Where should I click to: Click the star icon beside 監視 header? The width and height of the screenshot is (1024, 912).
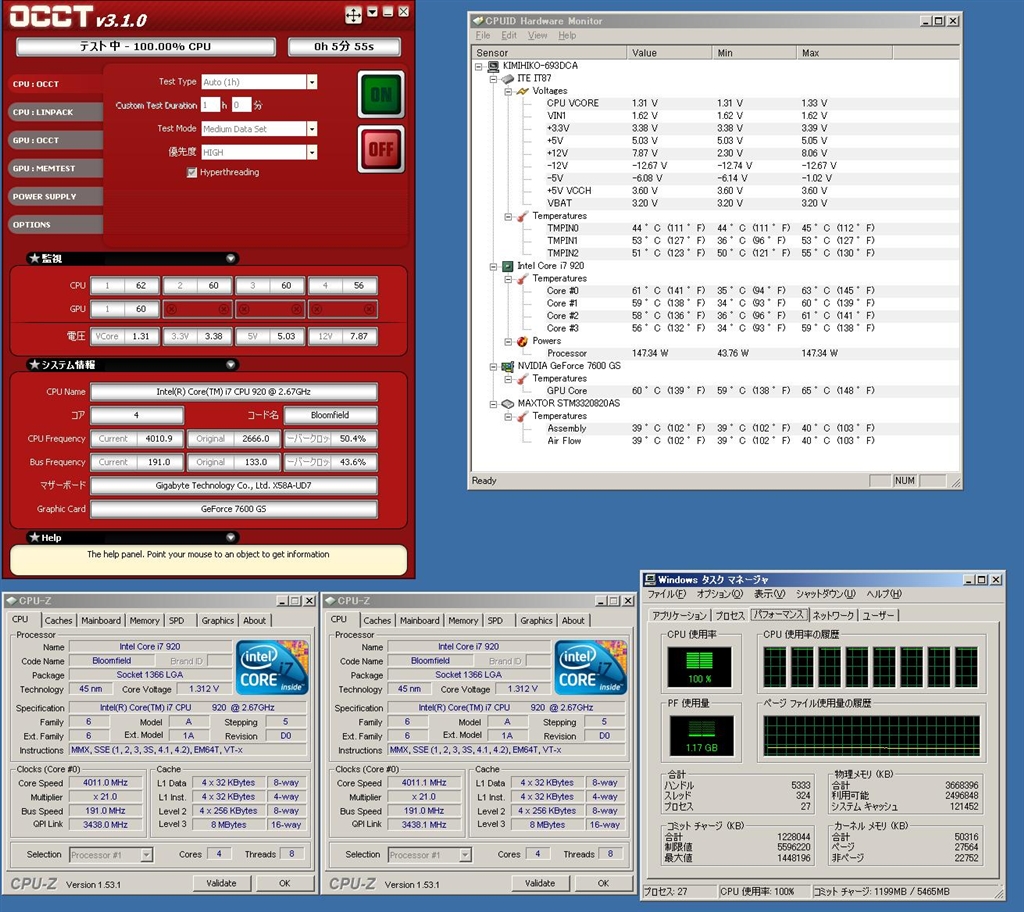pos(35,258)
